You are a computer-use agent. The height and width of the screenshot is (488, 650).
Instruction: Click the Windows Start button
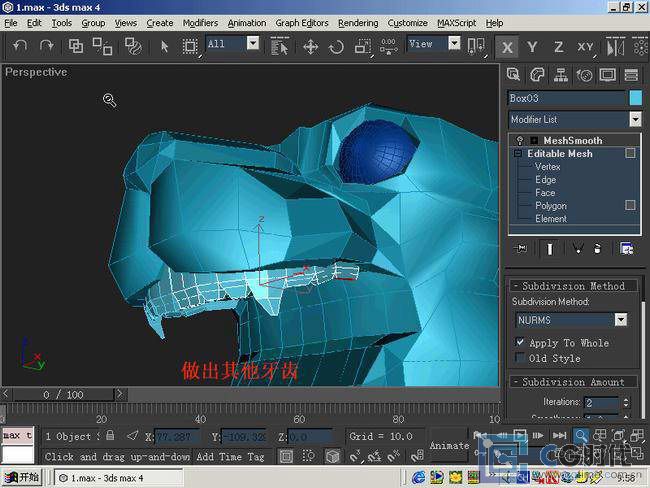[x=22, y=478]
